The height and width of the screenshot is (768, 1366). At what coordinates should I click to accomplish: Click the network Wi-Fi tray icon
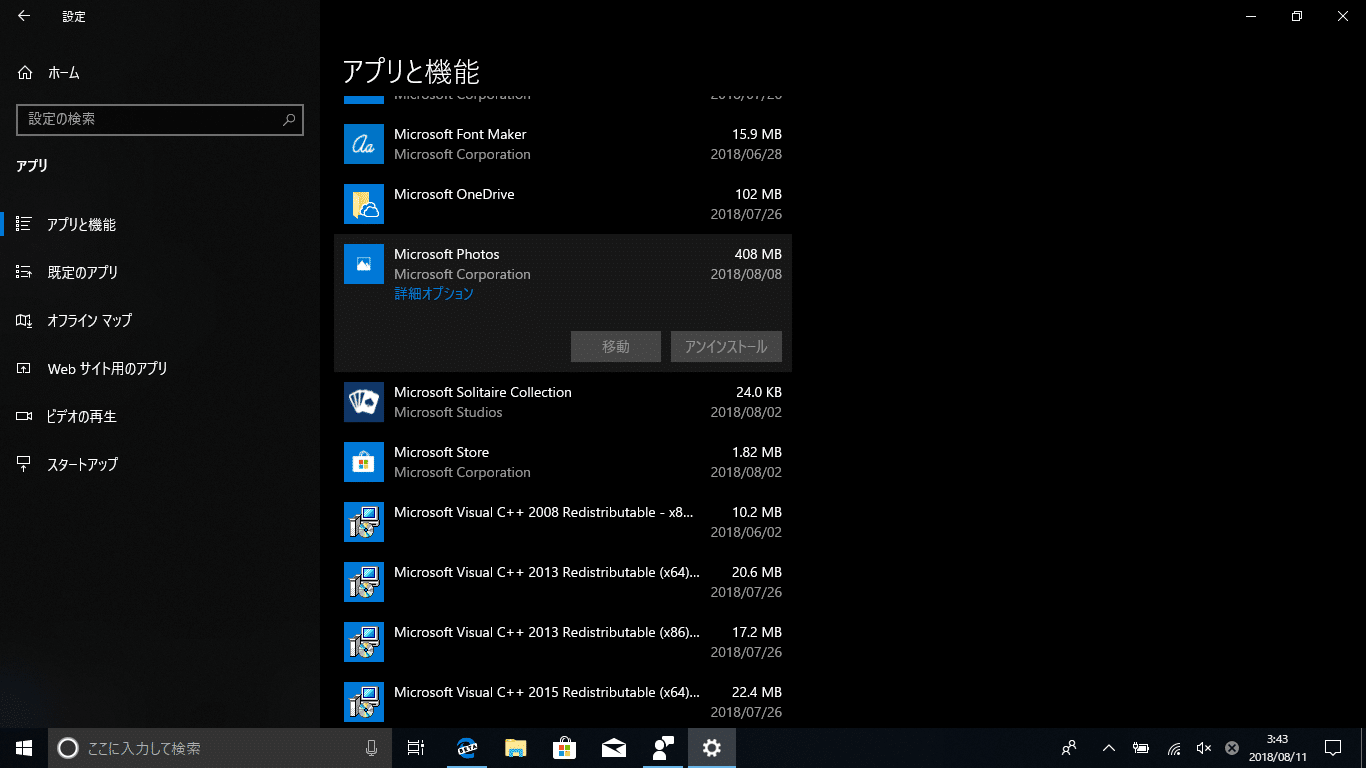[1174, 748]
